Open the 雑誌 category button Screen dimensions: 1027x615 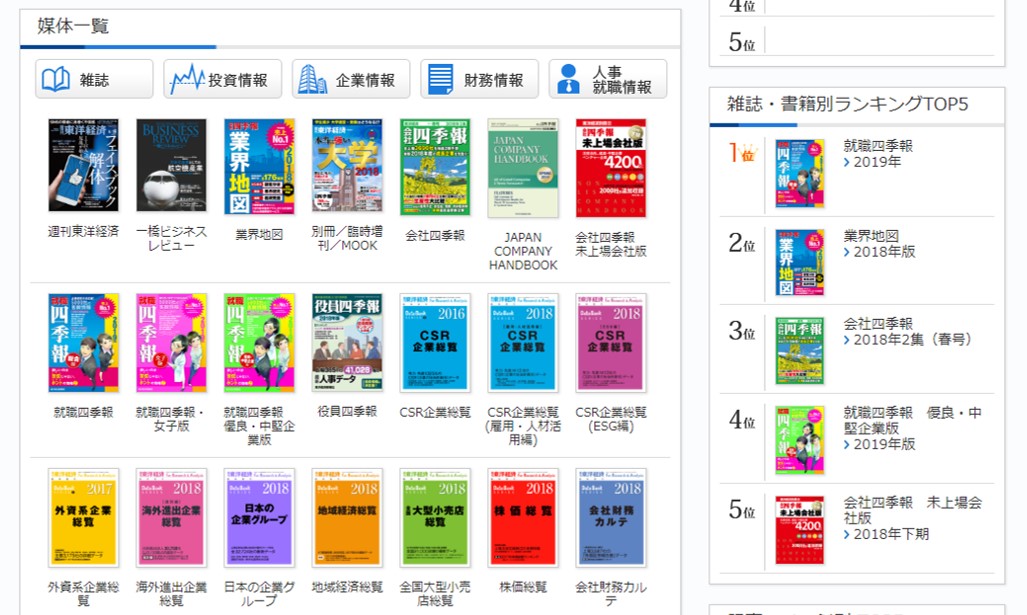[x=94, y=79]
